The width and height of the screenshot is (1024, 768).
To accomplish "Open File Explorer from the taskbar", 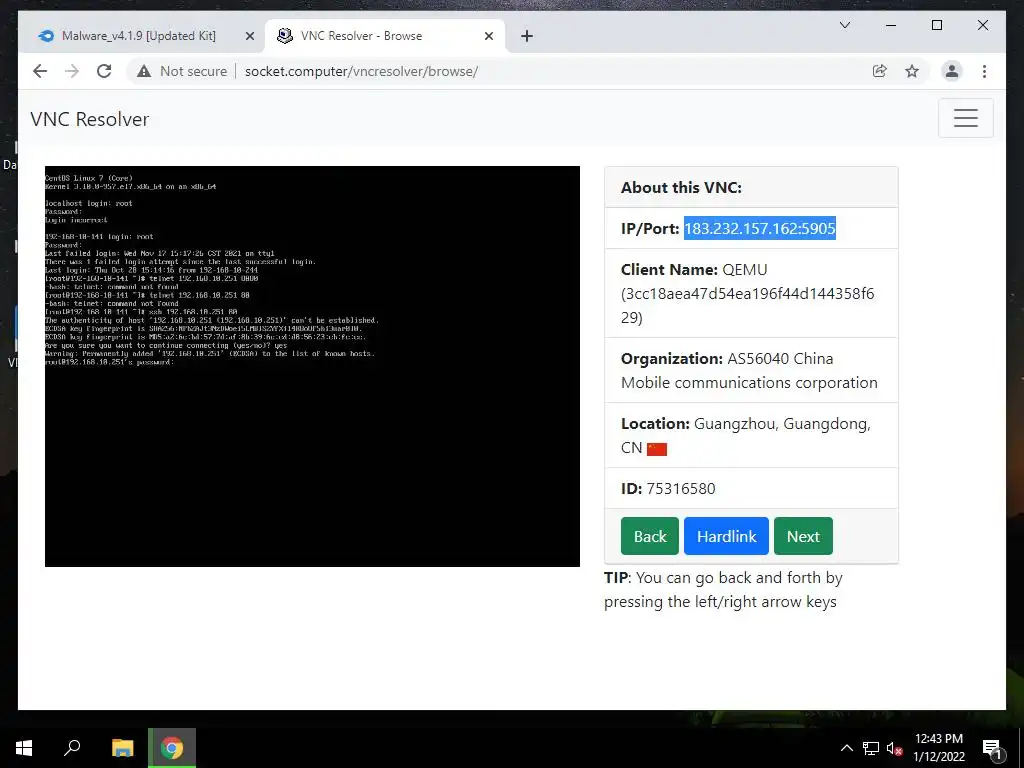I will point(122,748).
